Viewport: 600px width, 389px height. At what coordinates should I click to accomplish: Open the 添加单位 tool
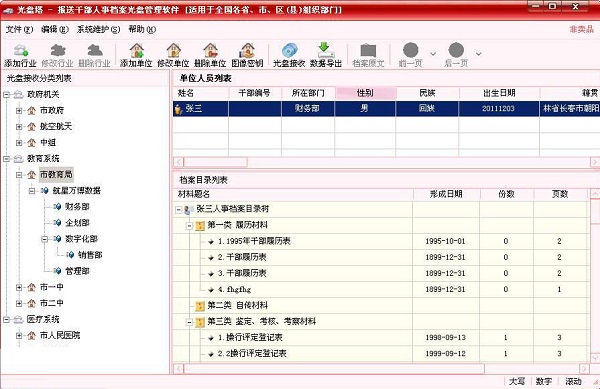[x=136, y=55]
